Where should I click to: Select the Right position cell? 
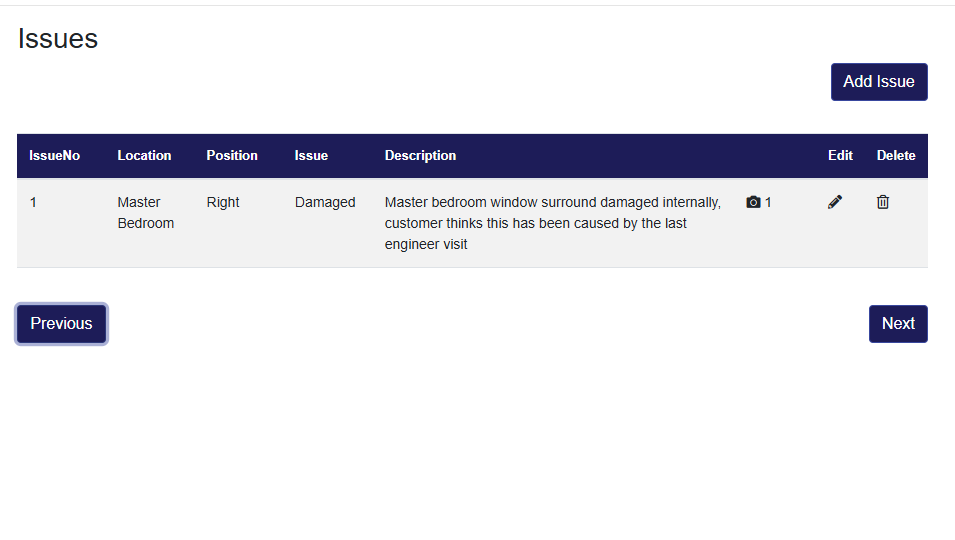click(x=223, y=202)
